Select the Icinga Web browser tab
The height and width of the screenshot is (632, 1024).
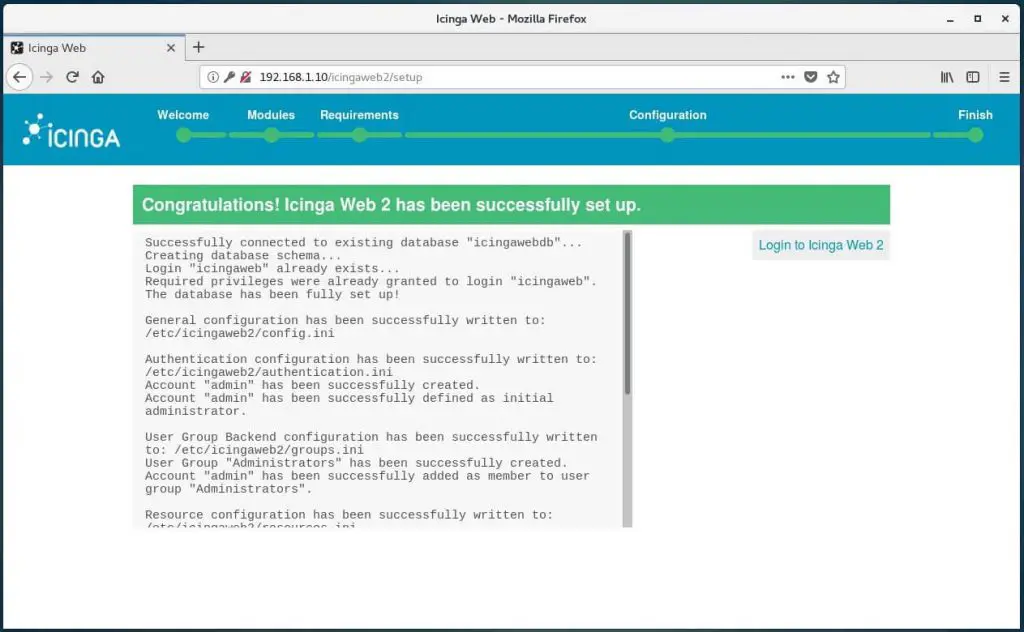pyautogui.click(x=93, y=48)
